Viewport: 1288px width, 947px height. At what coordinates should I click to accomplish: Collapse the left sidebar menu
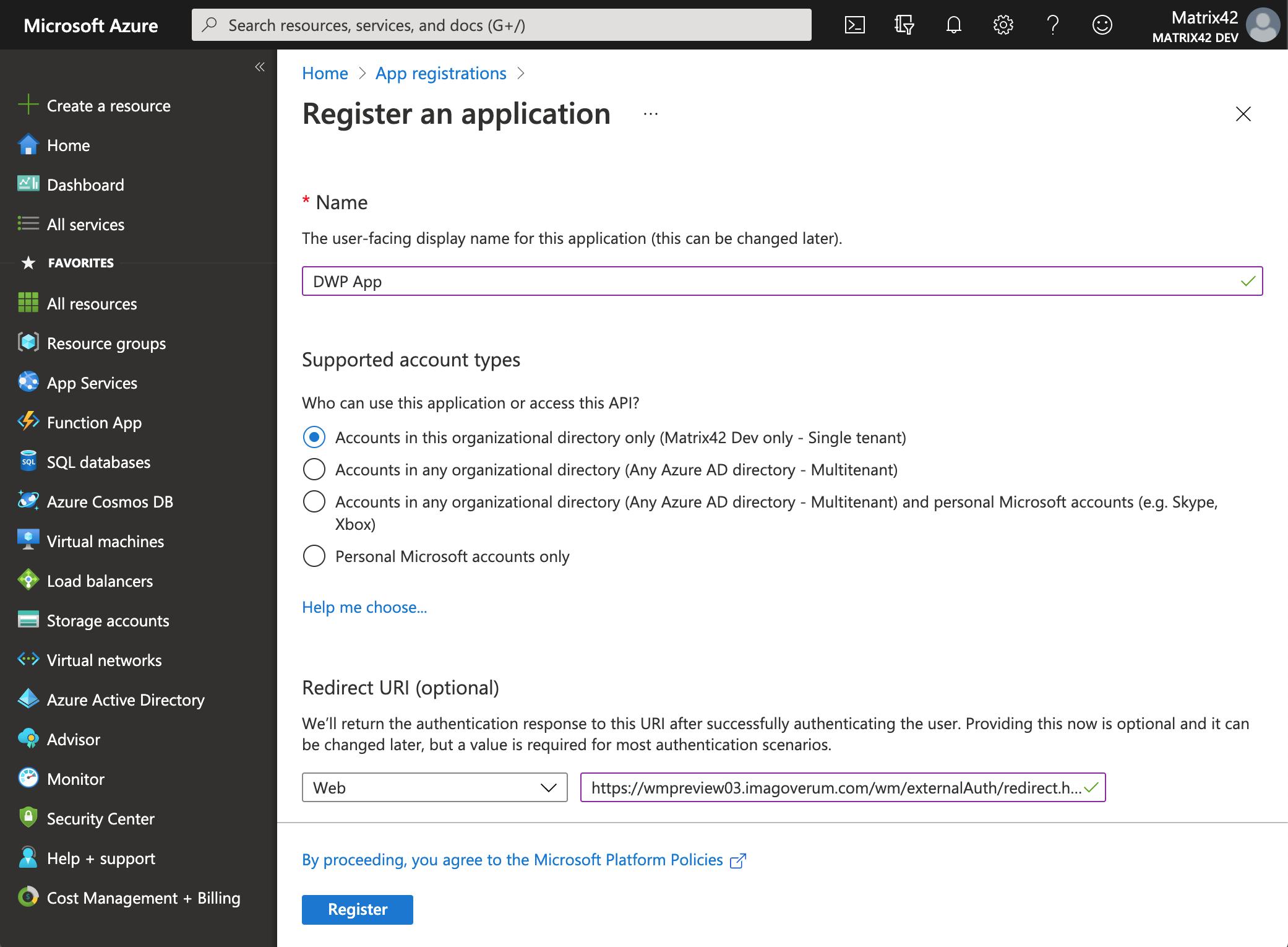pyautogui.click(x=260, y=67)
